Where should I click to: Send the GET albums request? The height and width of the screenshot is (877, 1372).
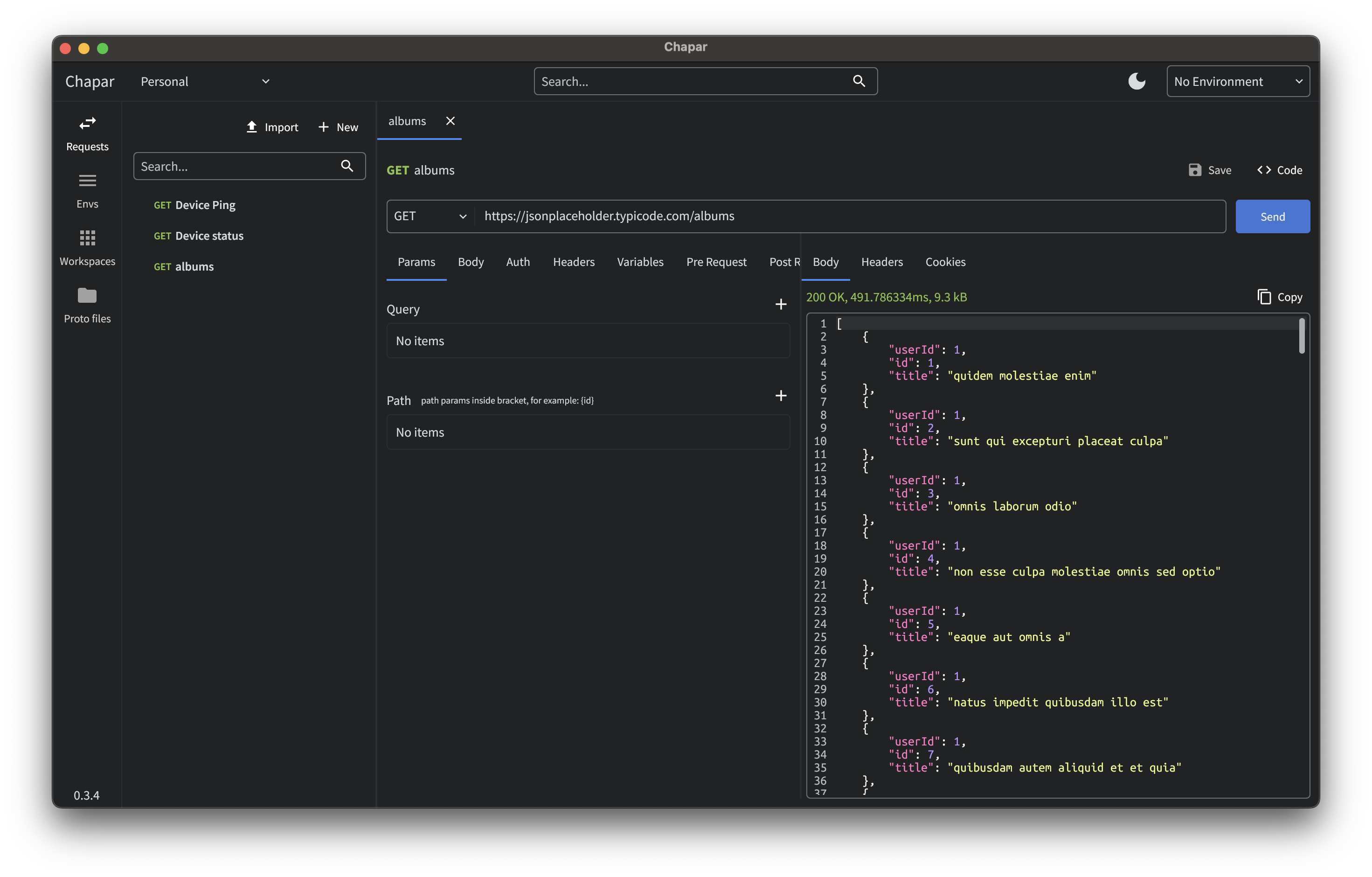click(1272, 216)
